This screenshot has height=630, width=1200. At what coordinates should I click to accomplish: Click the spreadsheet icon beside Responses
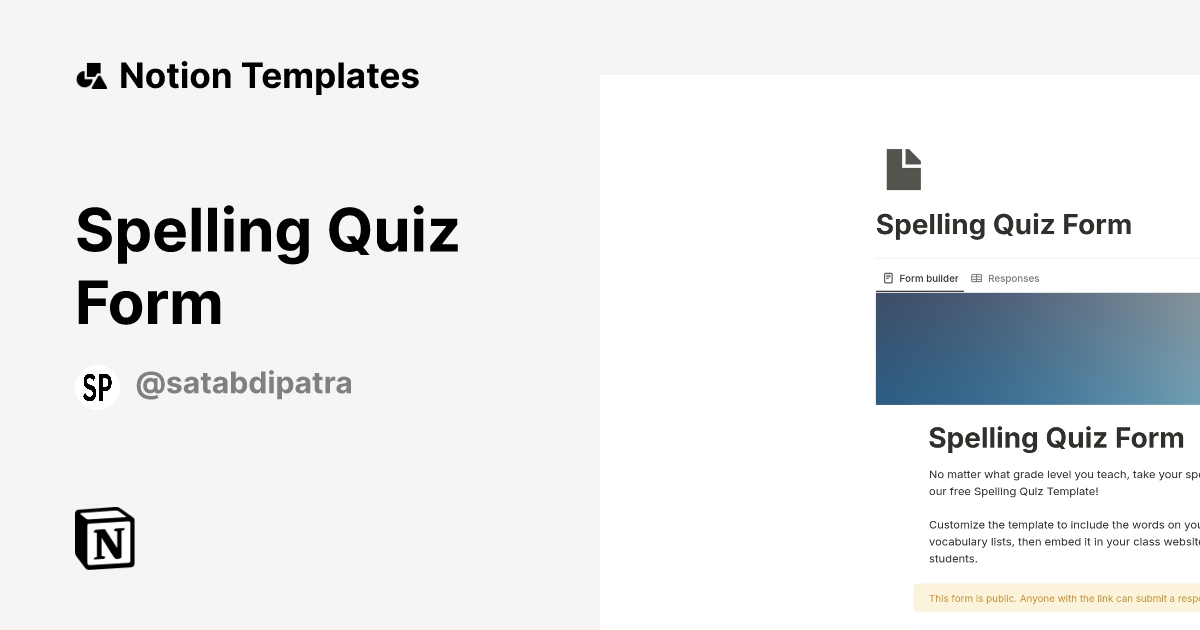(977, 278)
